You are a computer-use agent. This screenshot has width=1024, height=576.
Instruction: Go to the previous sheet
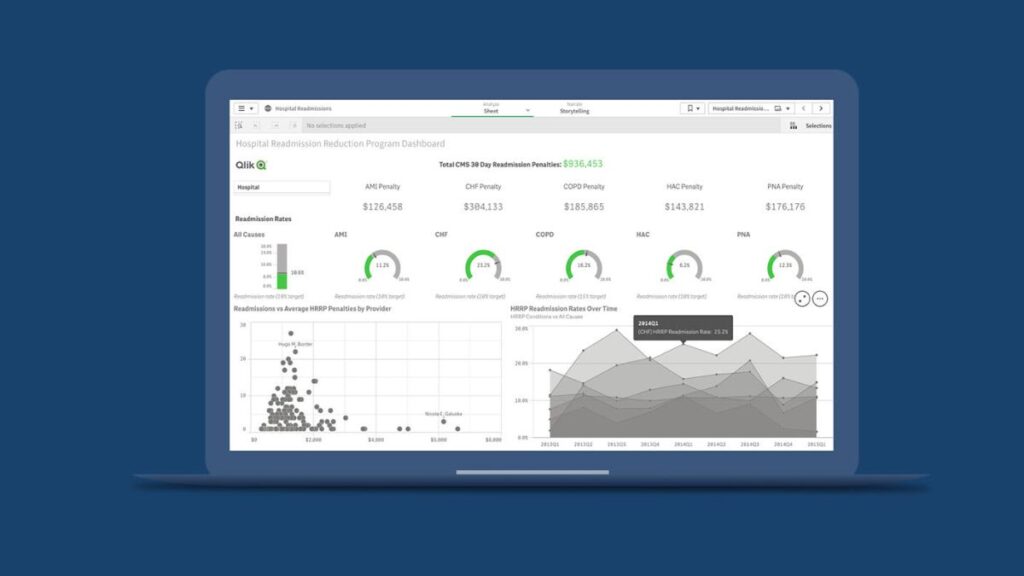click(804, 108)
